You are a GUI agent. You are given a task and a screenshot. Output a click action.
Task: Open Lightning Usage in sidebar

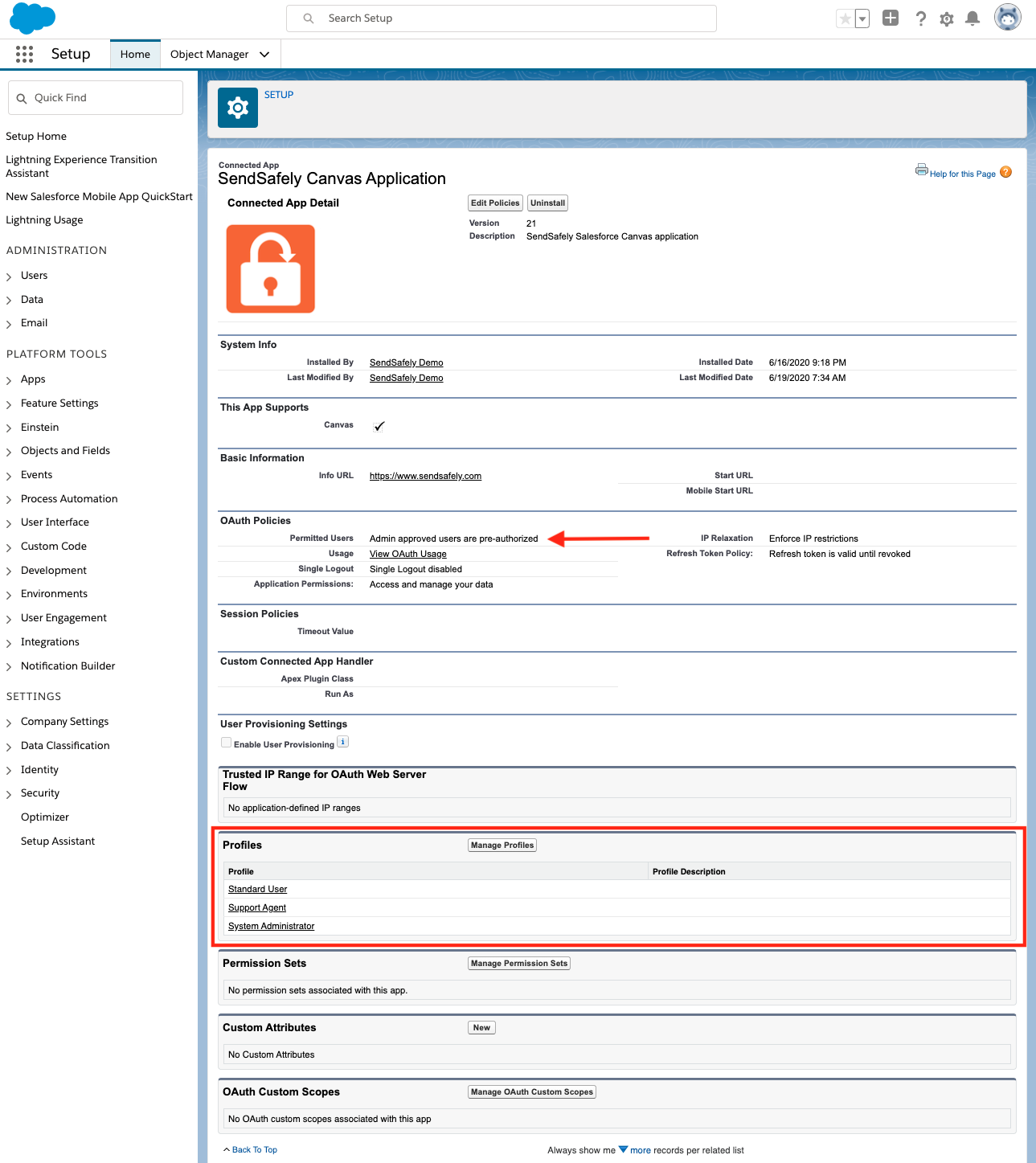coord(44,219)
